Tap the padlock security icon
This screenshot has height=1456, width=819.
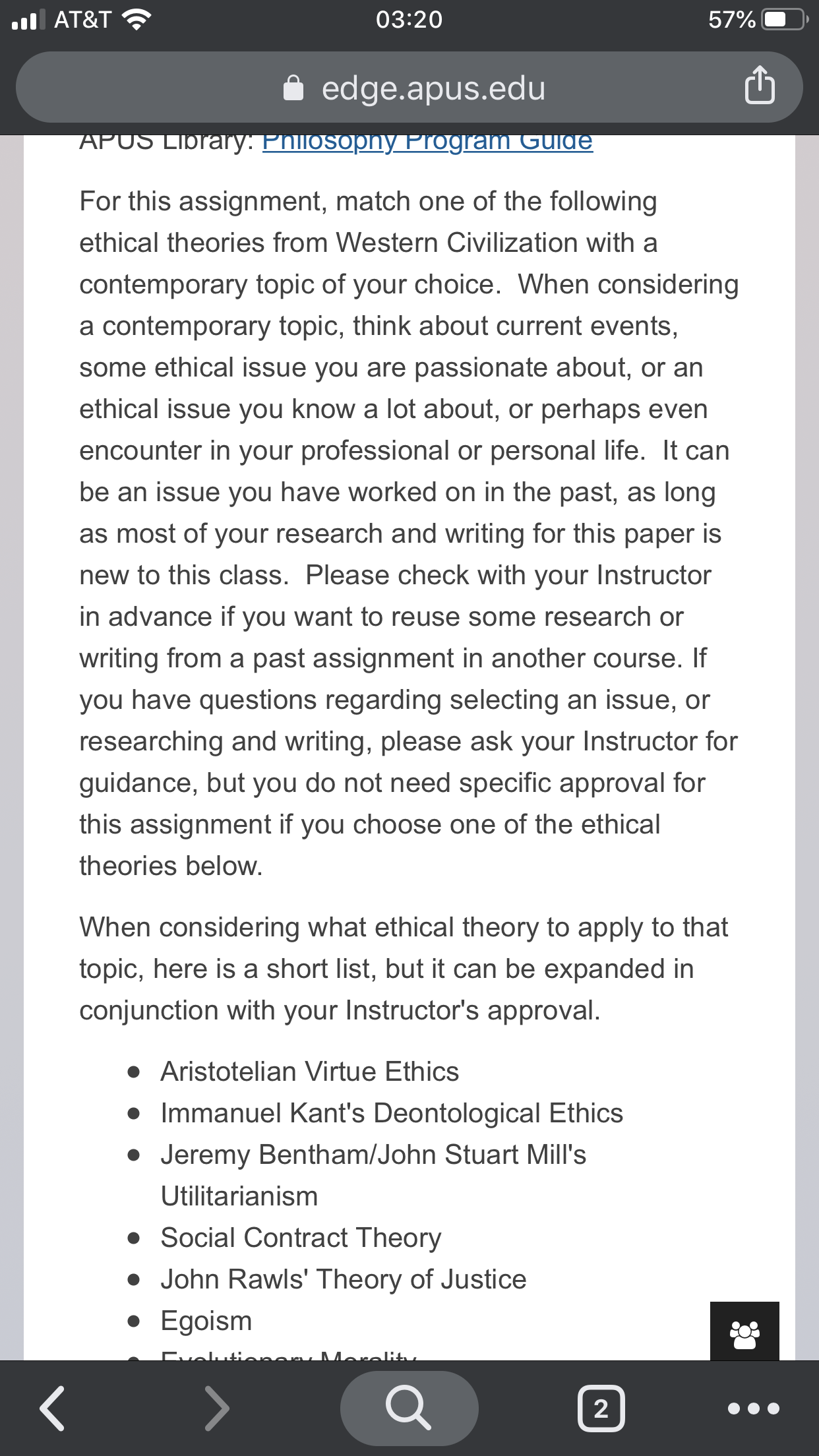tap(293, 87)
